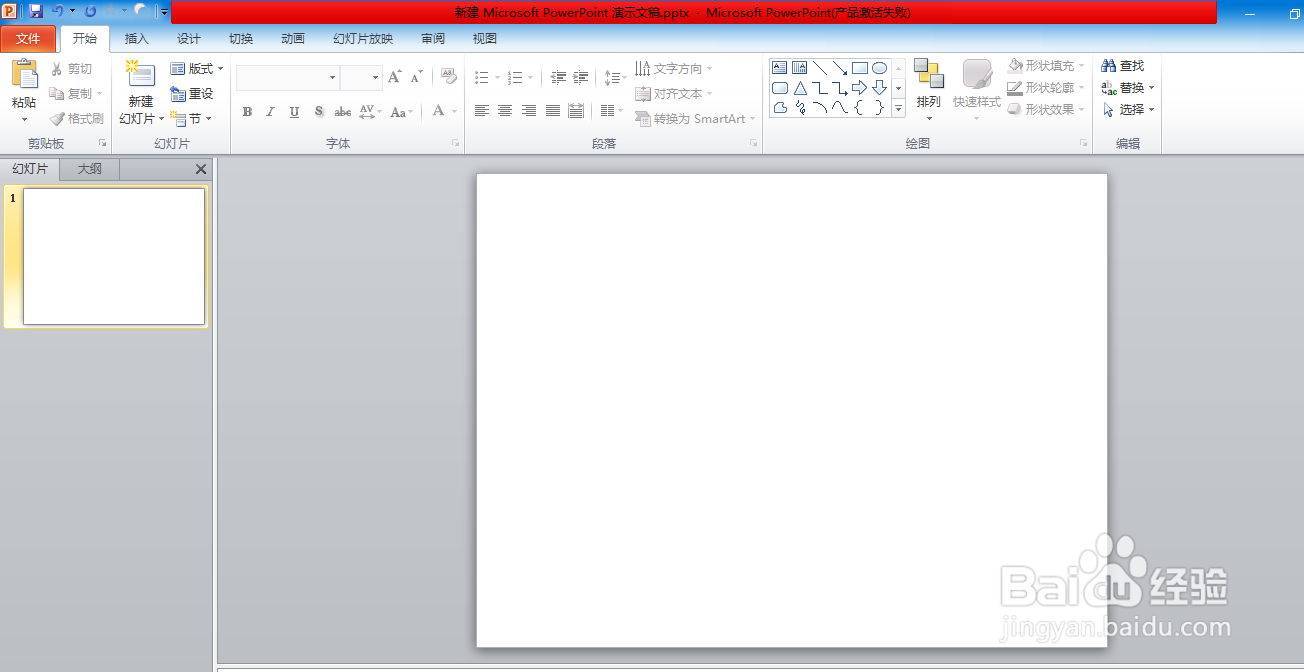Open the Replace (替换) dropdown
Viewport: 1304px width, 672px height.
pos(1128,88)
